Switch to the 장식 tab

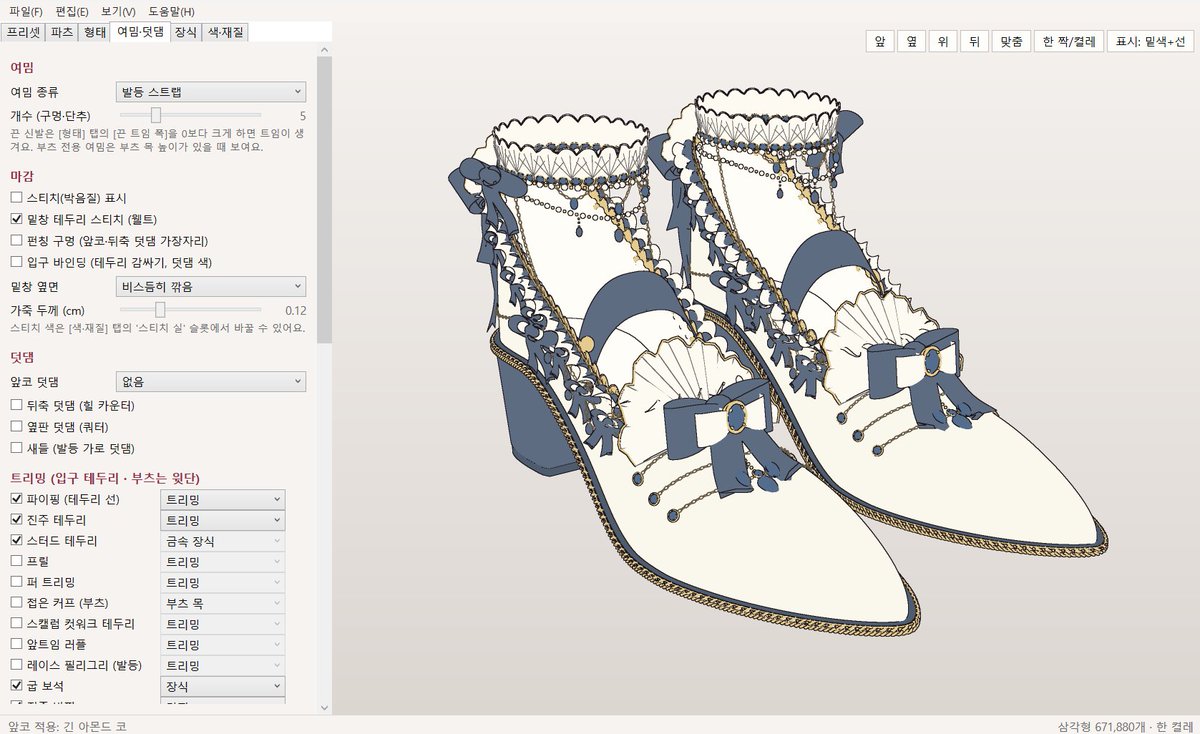pyautogui.click(x=185, y=32)
